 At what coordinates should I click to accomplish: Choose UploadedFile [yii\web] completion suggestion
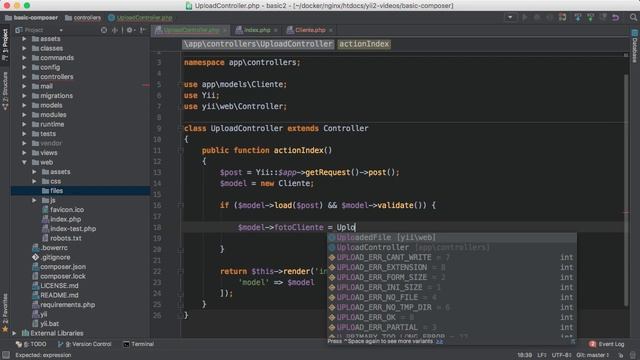coord(452,237)
